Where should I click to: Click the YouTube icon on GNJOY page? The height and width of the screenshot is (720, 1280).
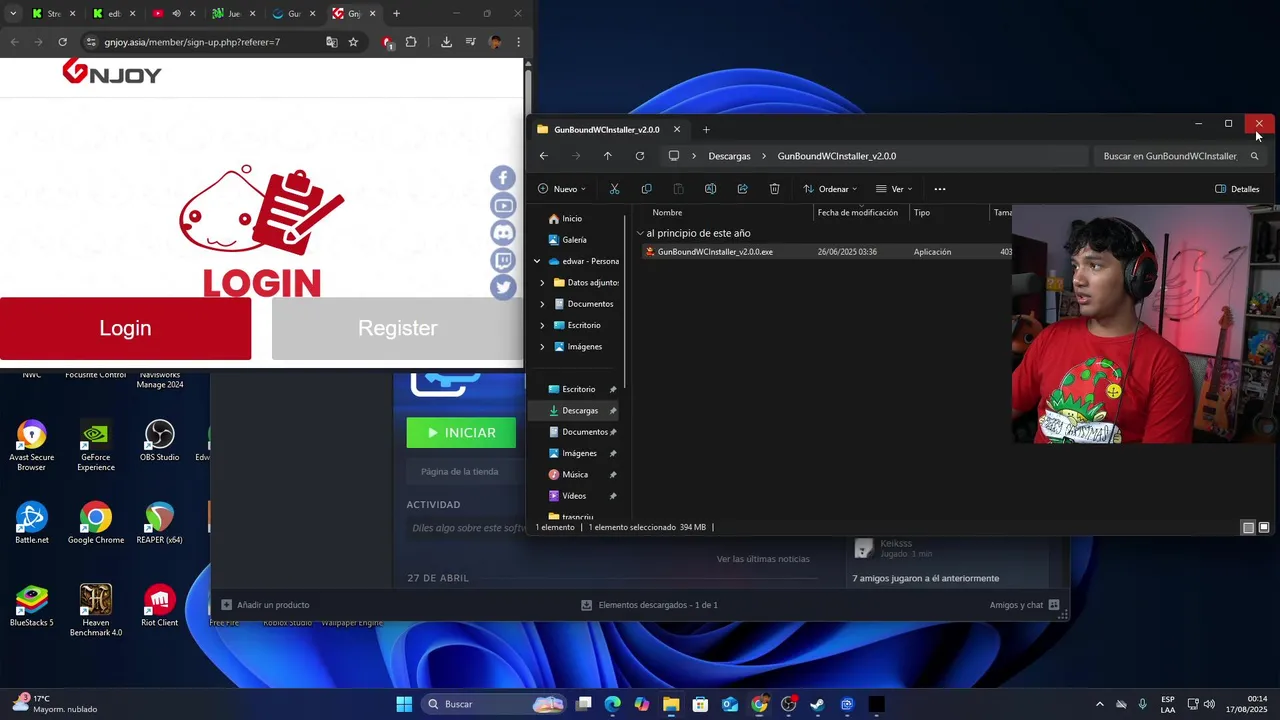point(503,205)
